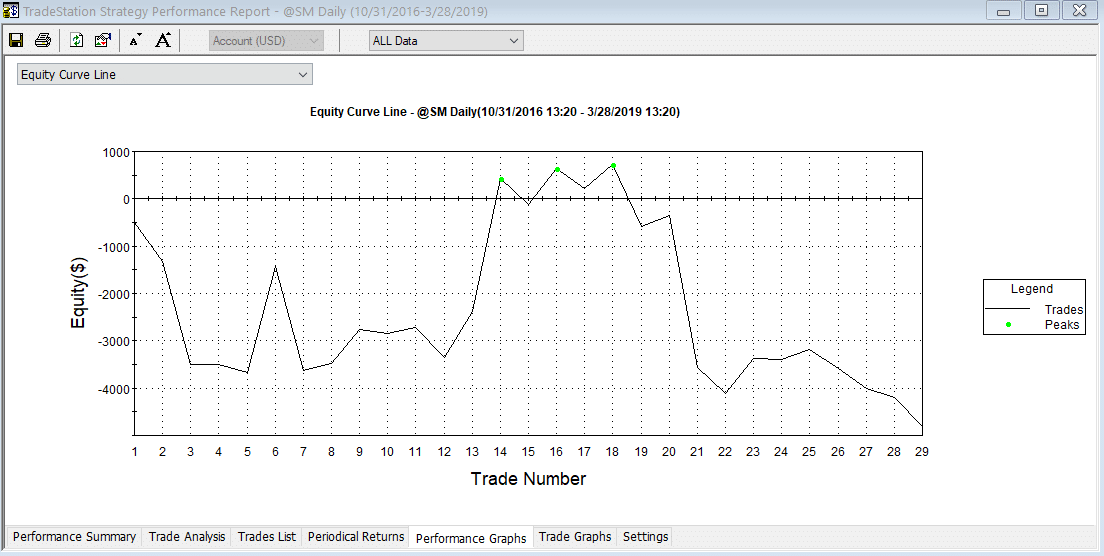Maximize the Strategy Performance Report window
Screen dimensions: 1104x556
pos(1042,11)
